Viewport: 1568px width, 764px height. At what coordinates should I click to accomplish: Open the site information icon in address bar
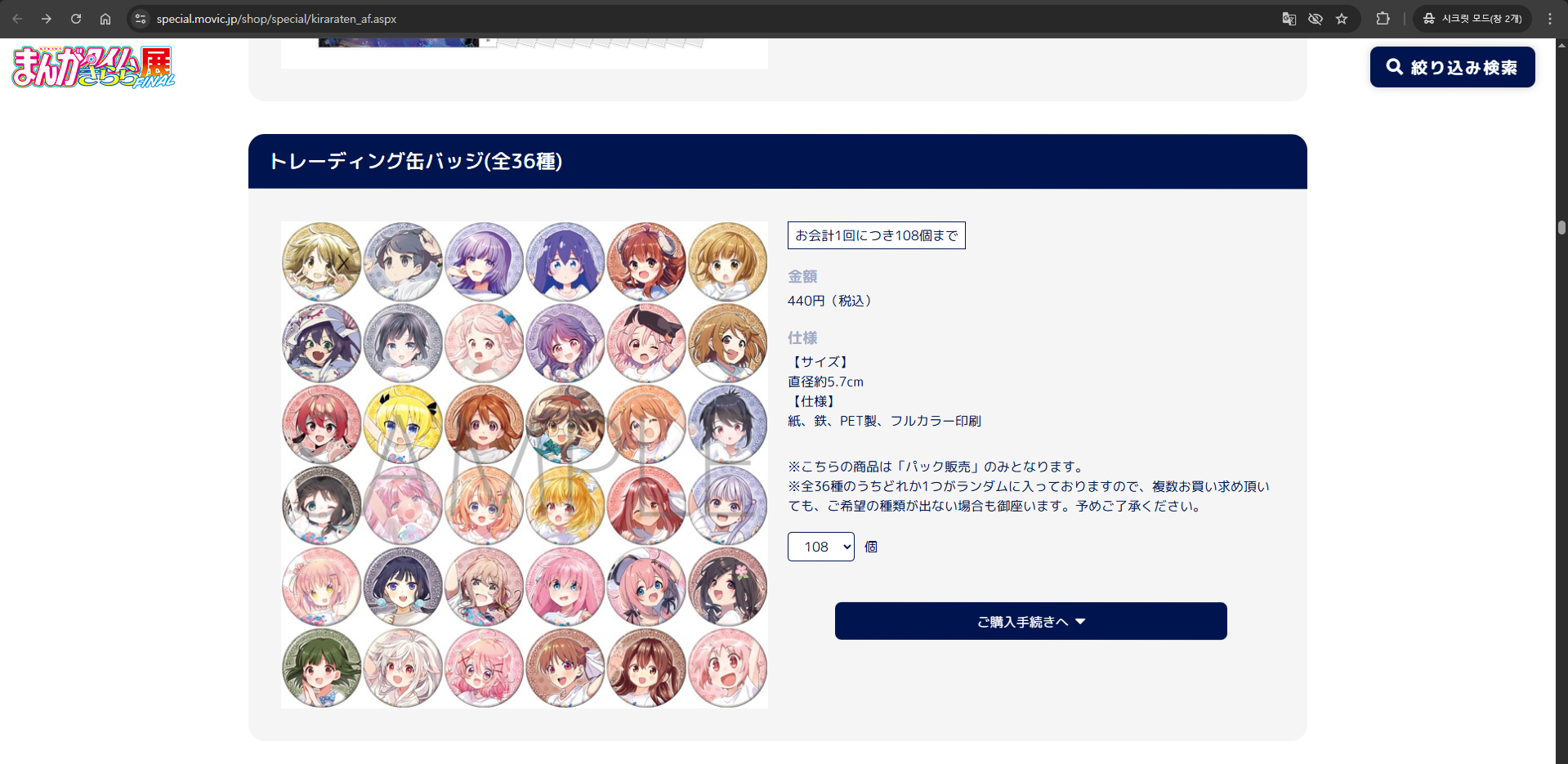point(141,19)
